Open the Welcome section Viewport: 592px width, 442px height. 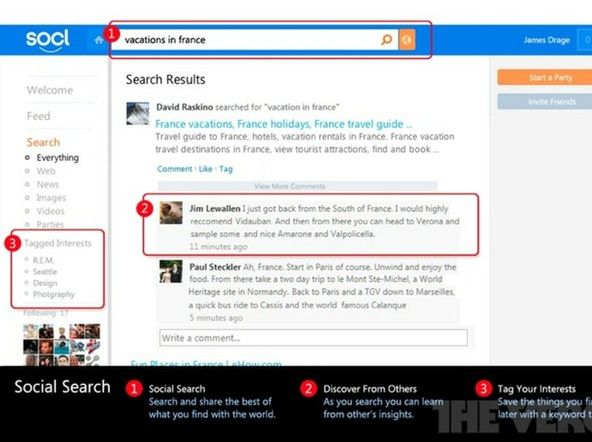click(x=50, y=90)
